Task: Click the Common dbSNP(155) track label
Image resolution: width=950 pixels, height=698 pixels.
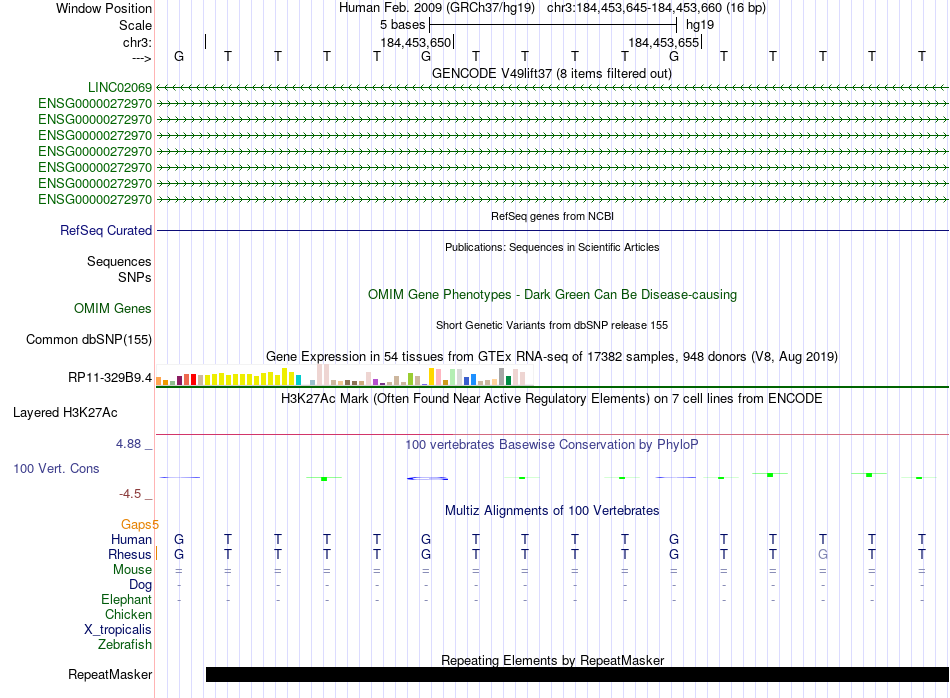Action: tap(89, 339)
